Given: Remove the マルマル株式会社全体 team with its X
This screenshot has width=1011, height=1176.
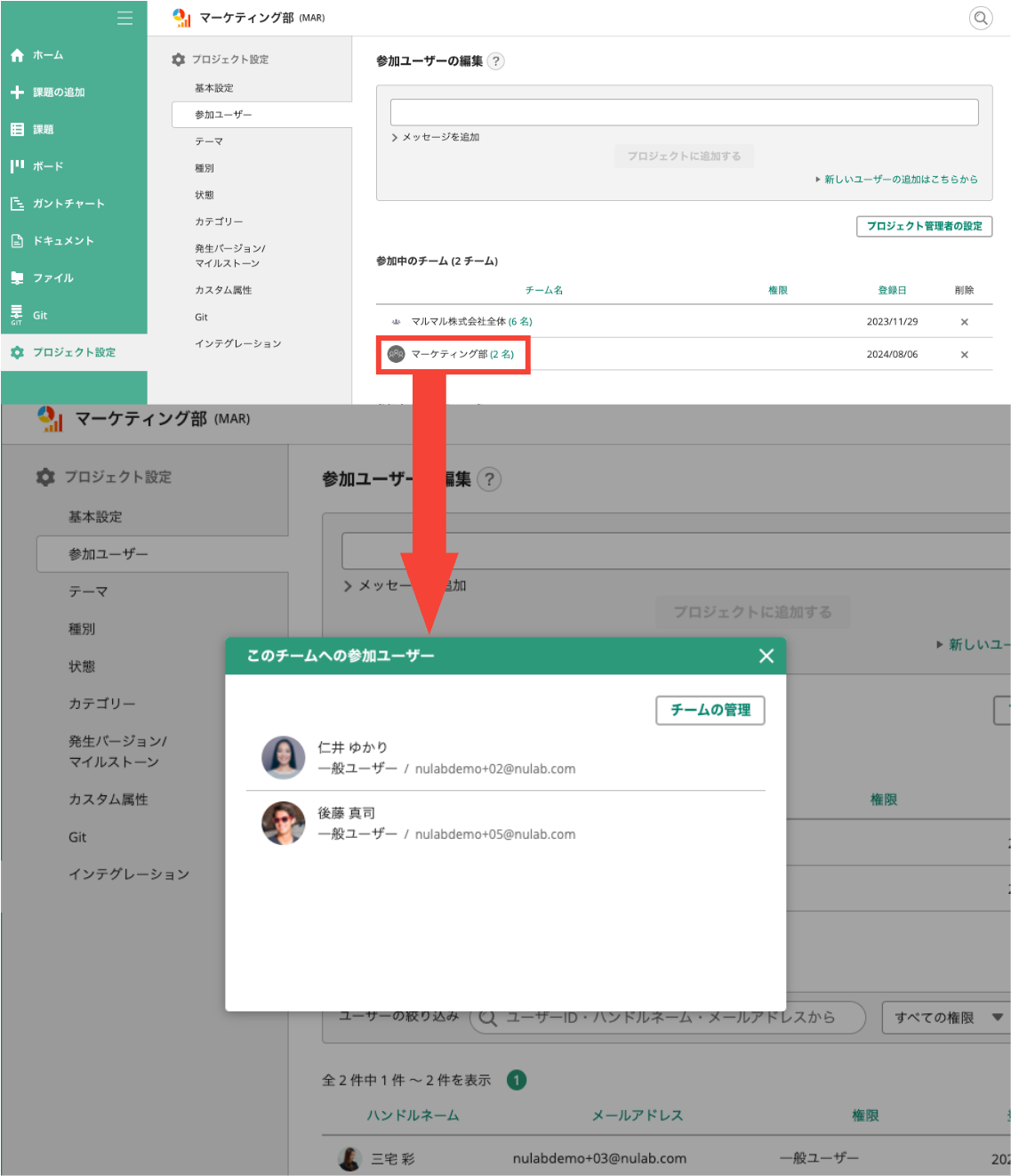Looking at the screenshot, I should (x=964, y=322).
